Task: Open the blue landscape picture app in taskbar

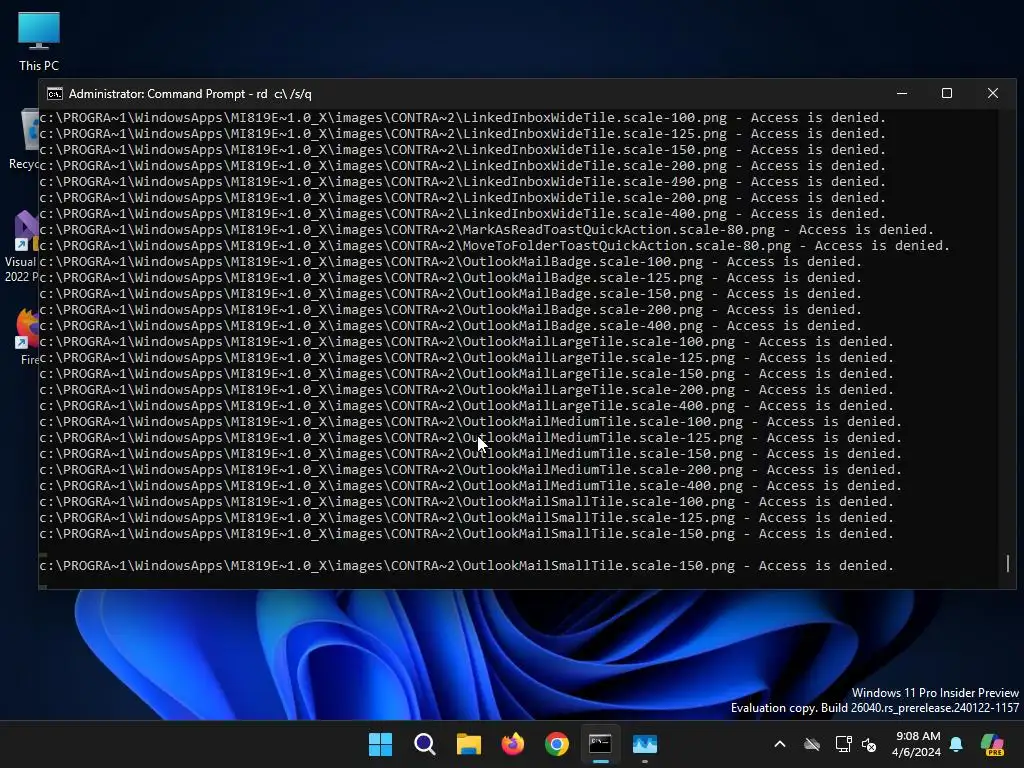Action: click(x=645, y=744)
